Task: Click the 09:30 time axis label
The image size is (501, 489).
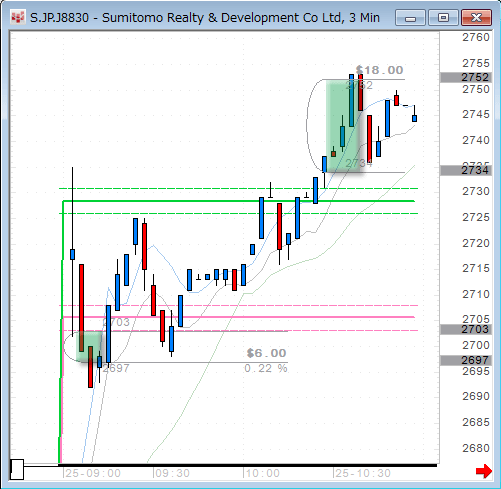Action: tap(172, 473)
